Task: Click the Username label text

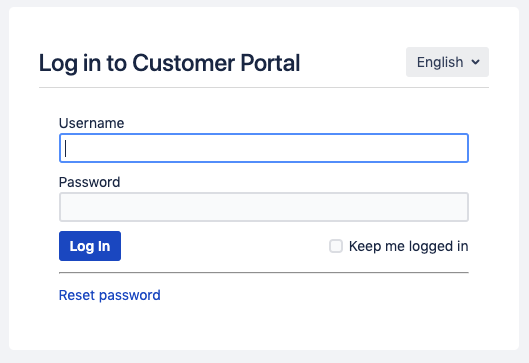Action: [x=91, y=123]
